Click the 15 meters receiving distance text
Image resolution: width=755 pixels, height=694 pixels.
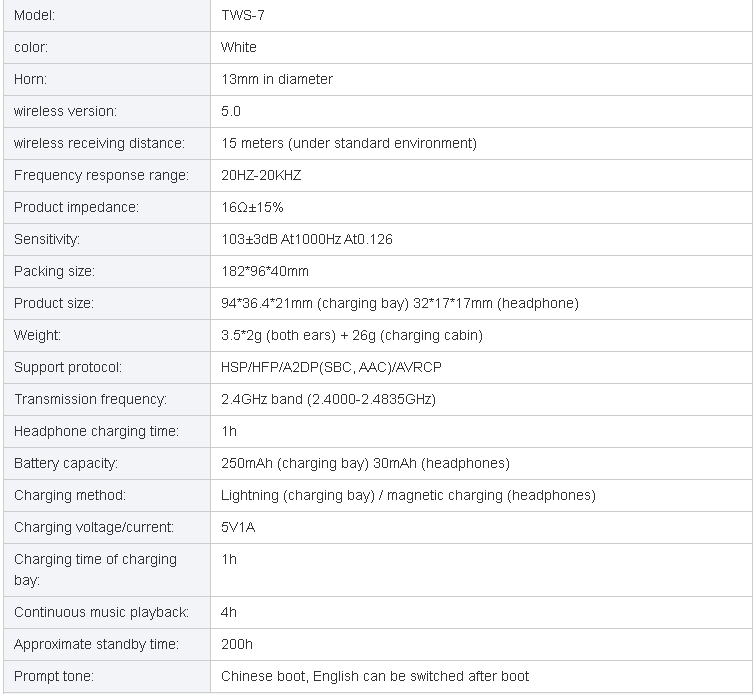(349, 143)
